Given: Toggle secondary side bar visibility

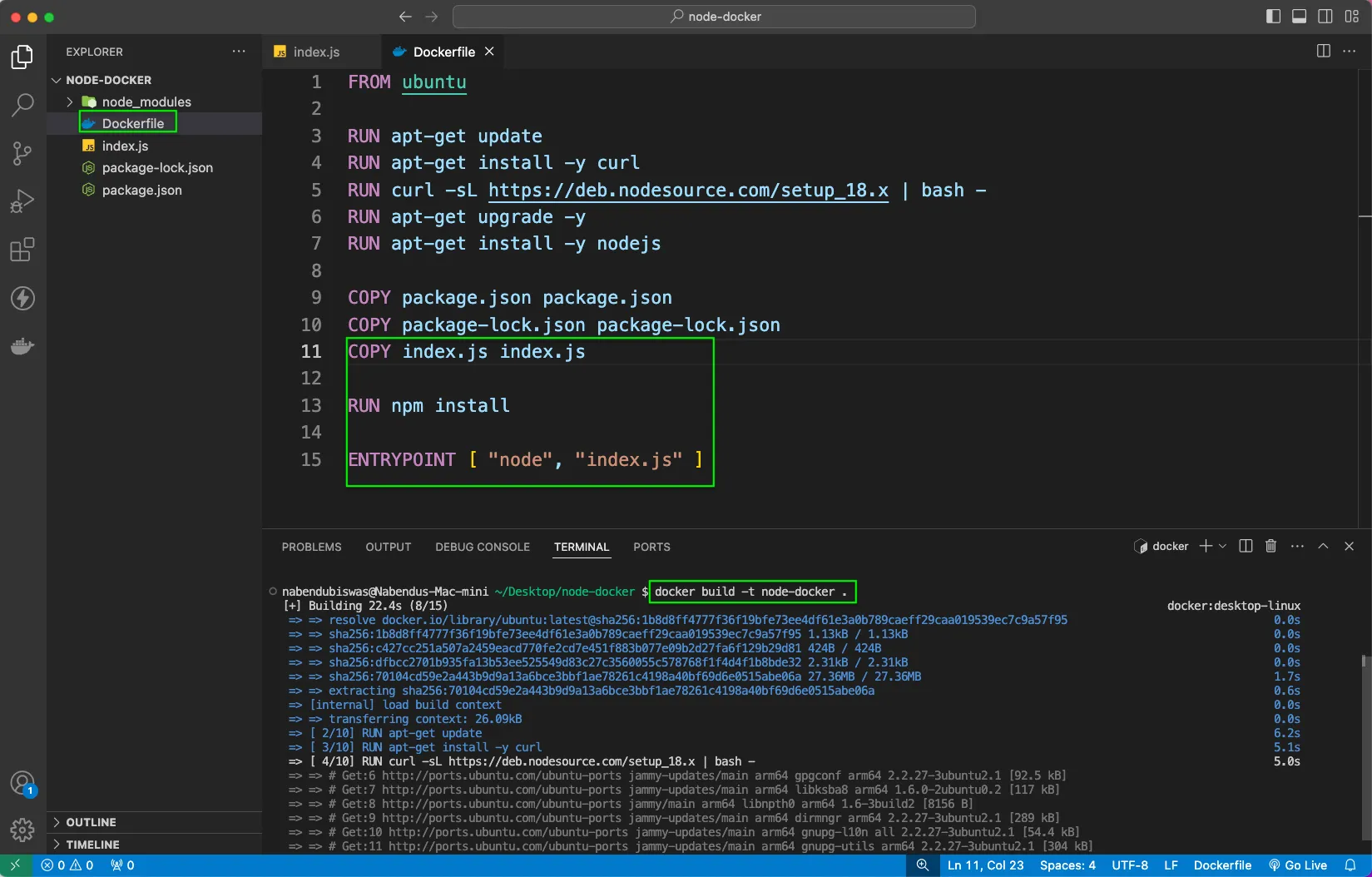Looking at the screenshot, I should coord(1325,17).
